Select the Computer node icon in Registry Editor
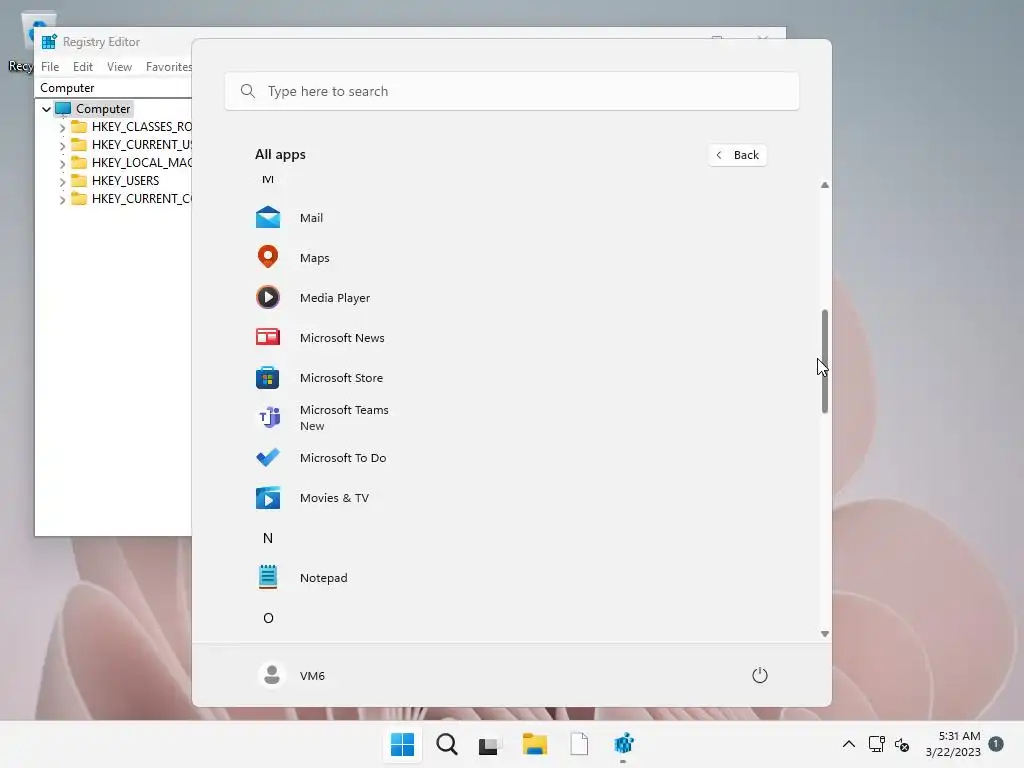The width and height of the screenshot is (1024, 768). coord(63,108)
